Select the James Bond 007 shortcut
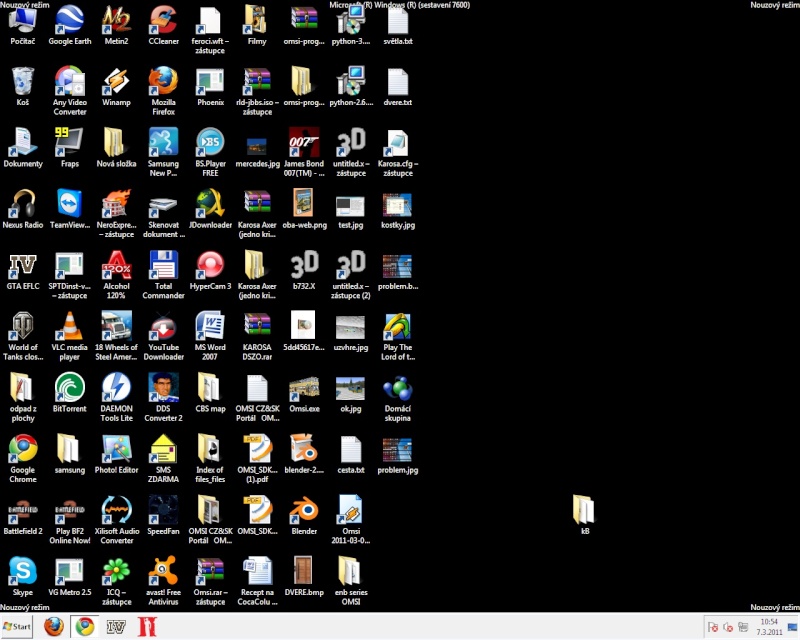 (304, 152)
